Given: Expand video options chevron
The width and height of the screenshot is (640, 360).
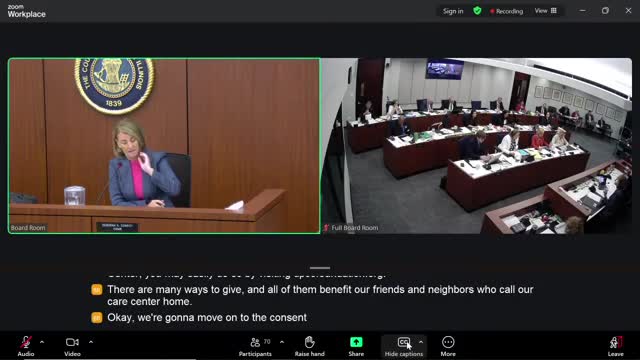Looking at the screenshot, I should [91, 342].
